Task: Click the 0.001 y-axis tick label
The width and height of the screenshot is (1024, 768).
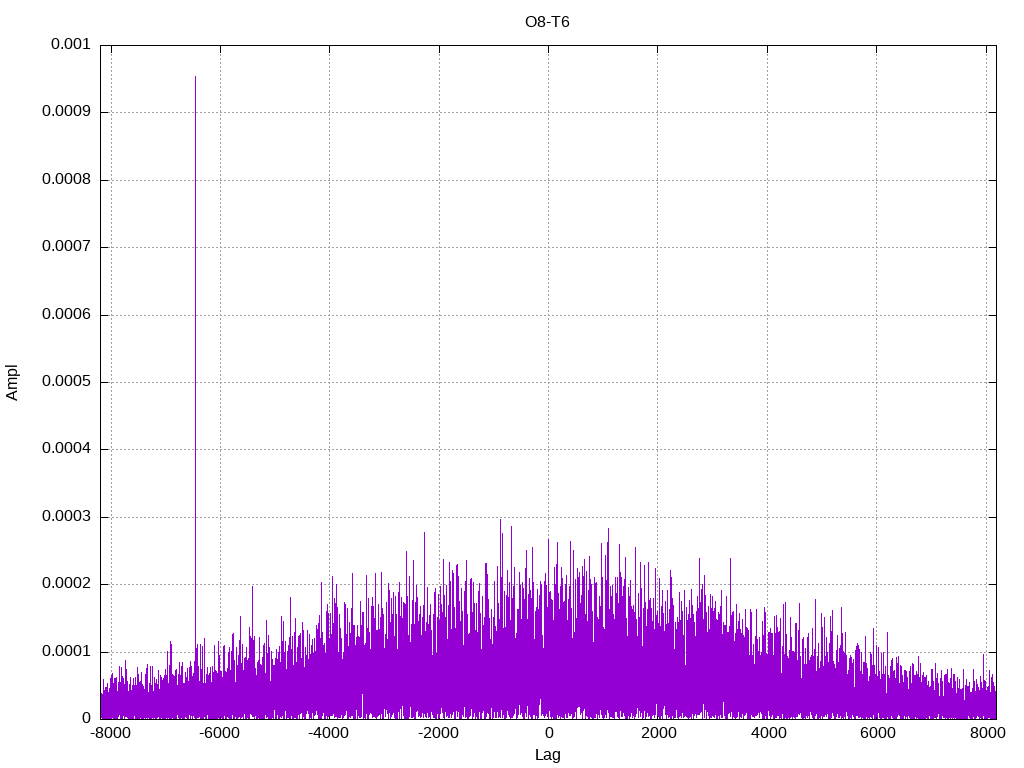Action: (68, 45)
